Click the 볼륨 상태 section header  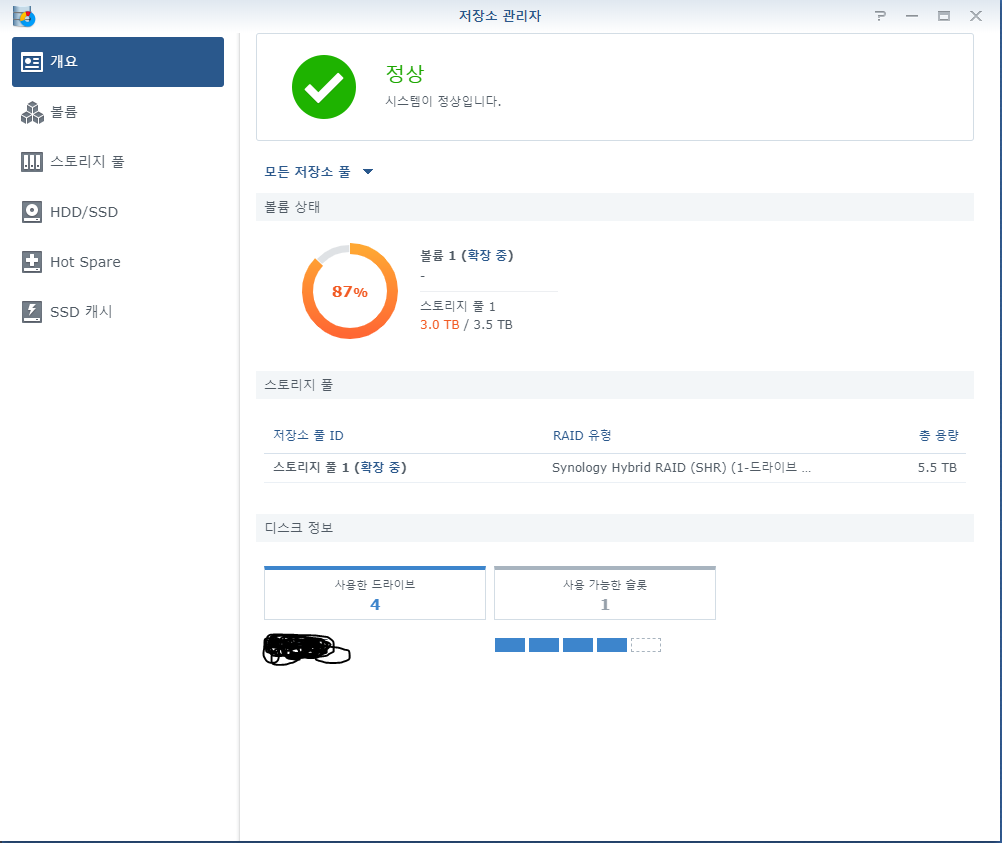pyautogui.click(x=615, y=207)
